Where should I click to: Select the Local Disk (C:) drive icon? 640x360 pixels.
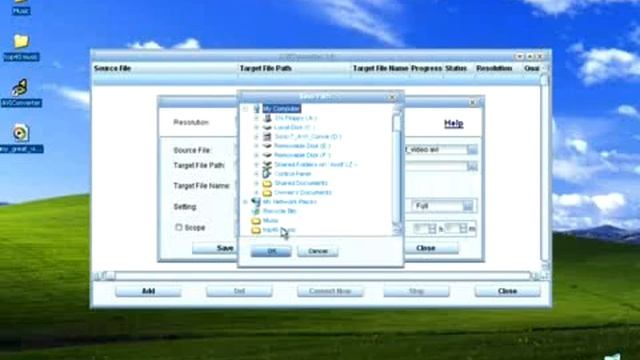click(x=267, y=127)
